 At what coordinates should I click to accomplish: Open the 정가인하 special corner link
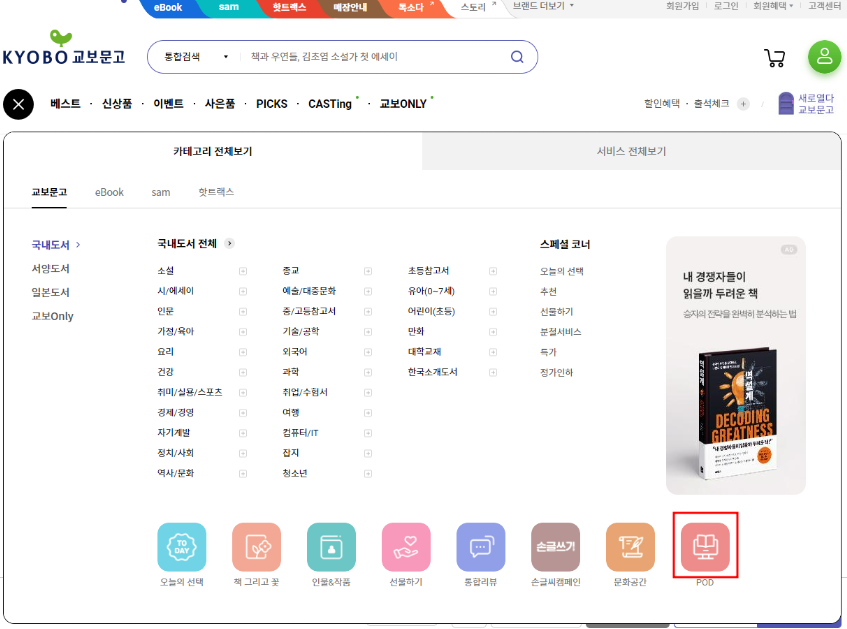click(x=556, y=372)
